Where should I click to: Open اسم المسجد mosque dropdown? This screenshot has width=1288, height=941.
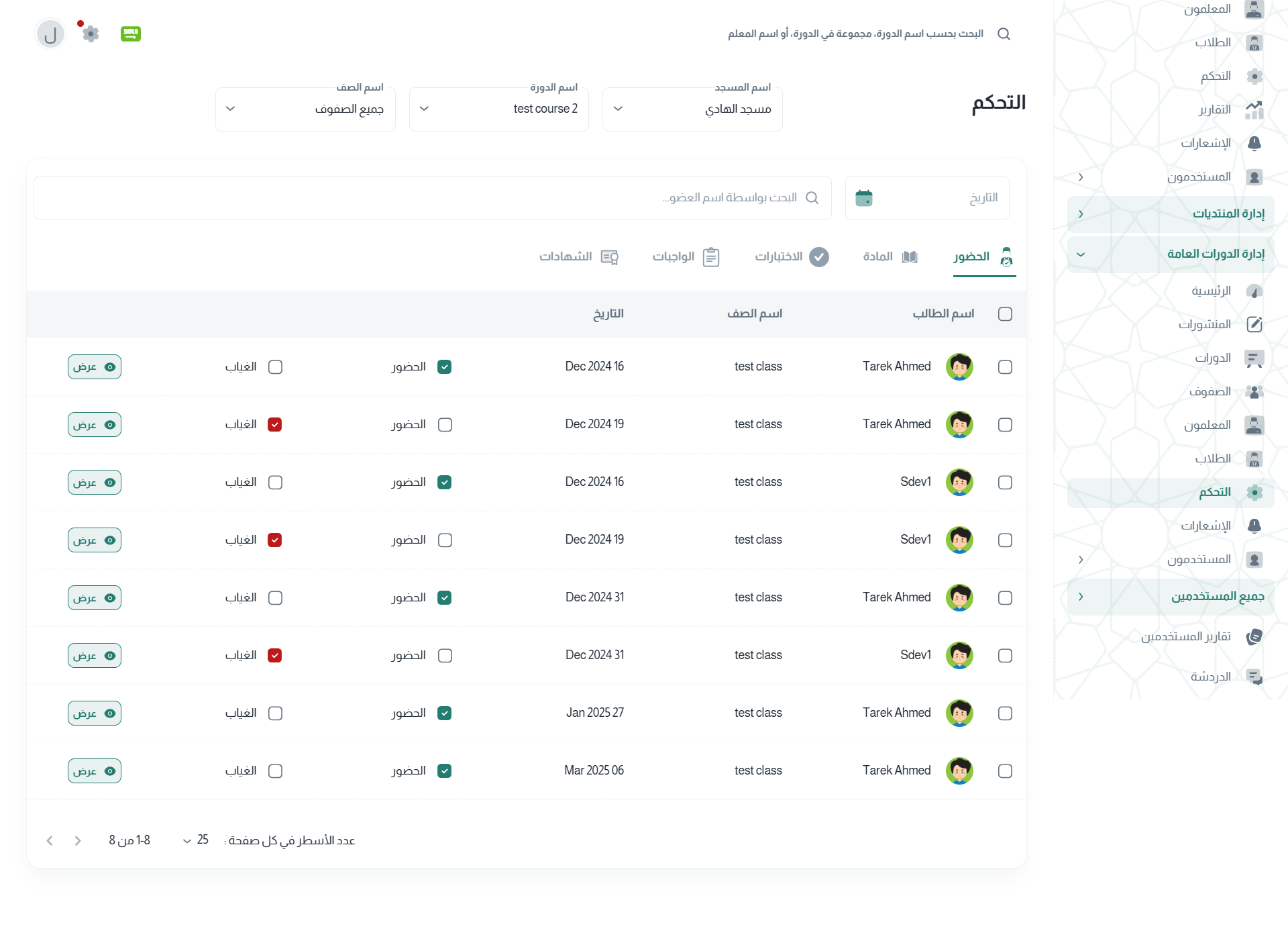pyautogui.click(x=692, y=109)
